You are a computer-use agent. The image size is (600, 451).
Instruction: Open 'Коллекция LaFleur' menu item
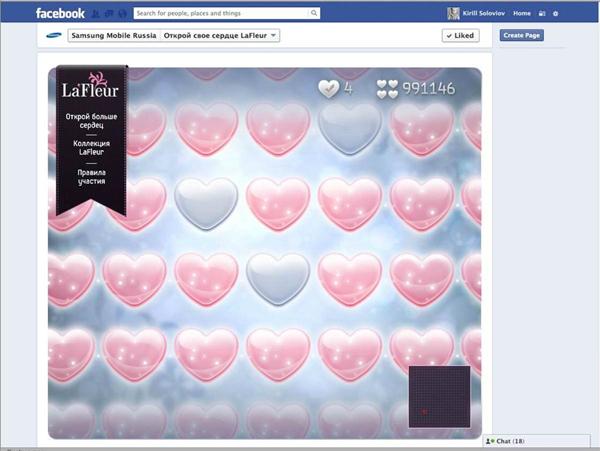click(91, 147)
